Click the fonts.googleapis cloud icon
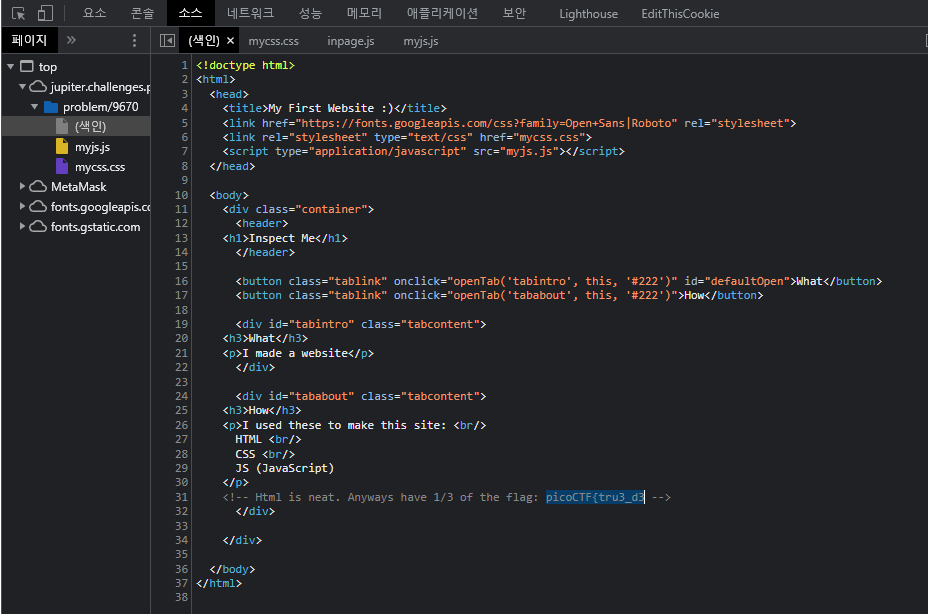The width and height of the screenshot is (928, 614). pos(38,207)
